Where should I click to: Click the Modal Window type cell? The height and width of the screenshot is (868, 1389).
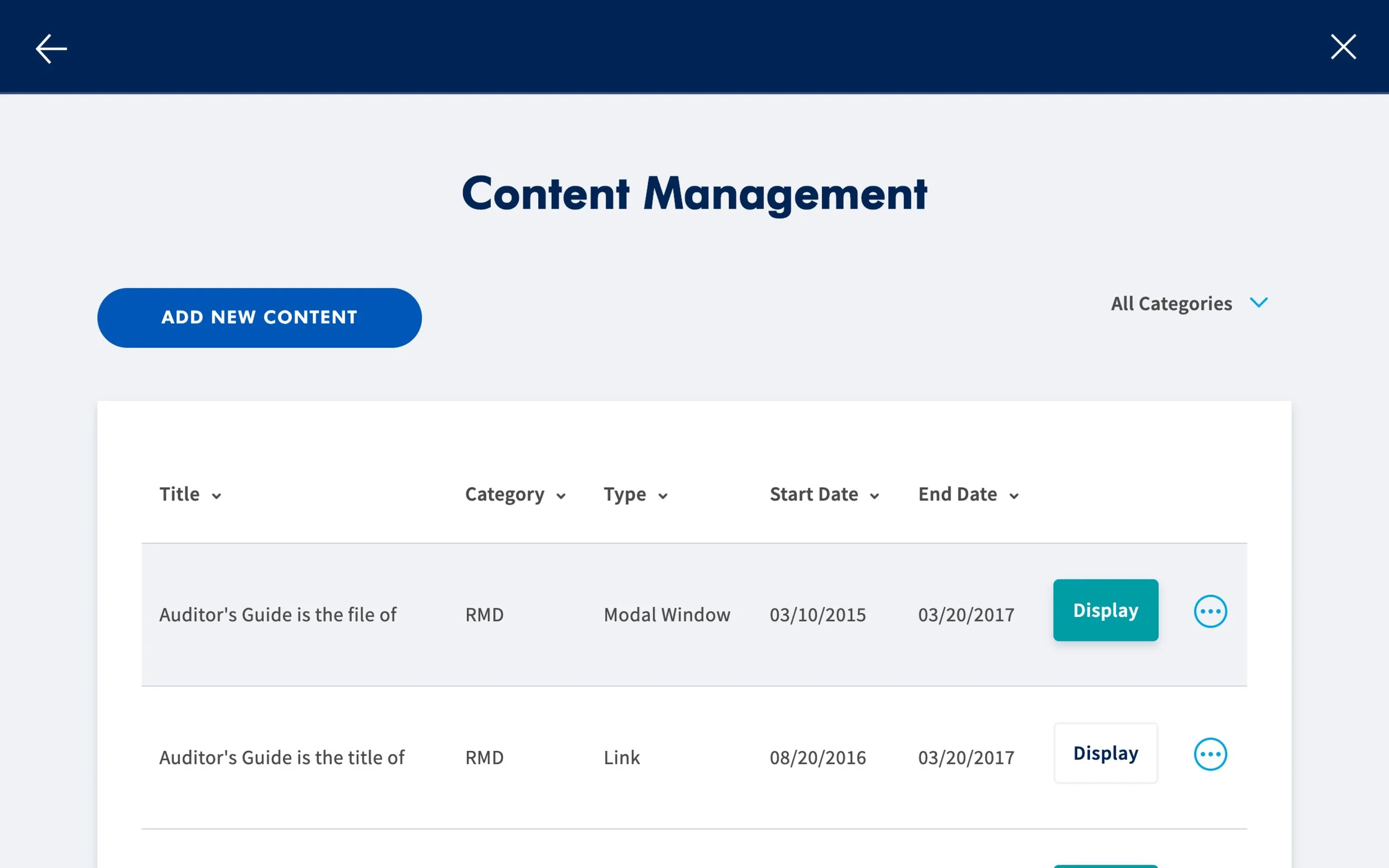click(667, 614)
